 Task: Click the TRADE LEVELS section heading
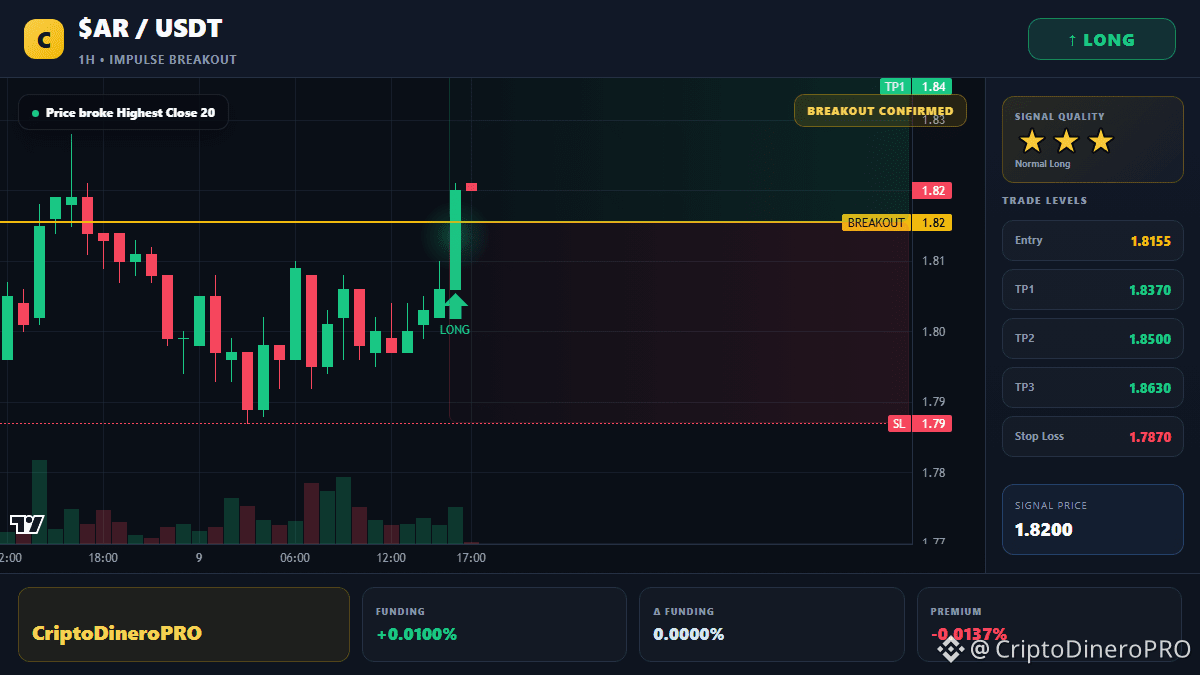pyautogui.click(x=1044, y=201)
